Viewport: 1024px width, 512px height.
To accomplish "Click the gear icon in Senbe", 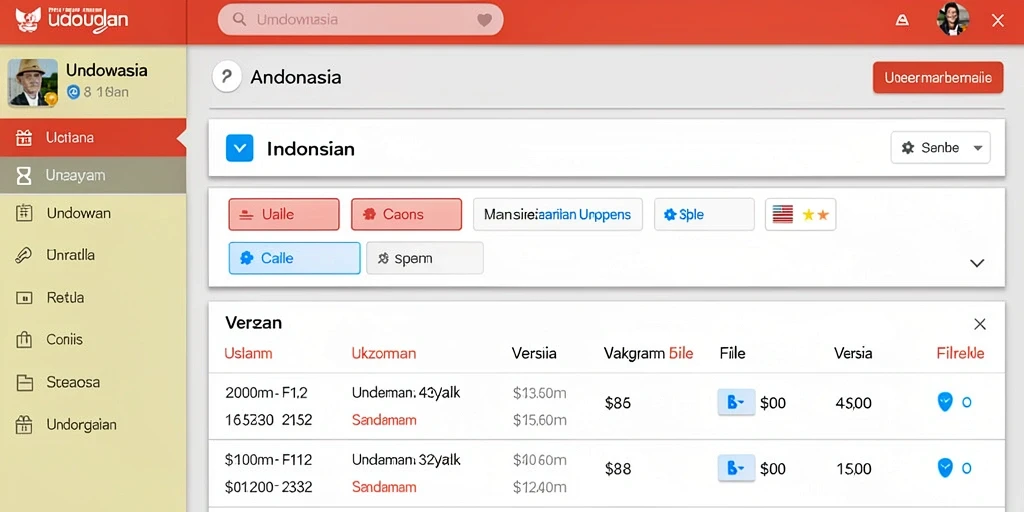I will (908, 148).
